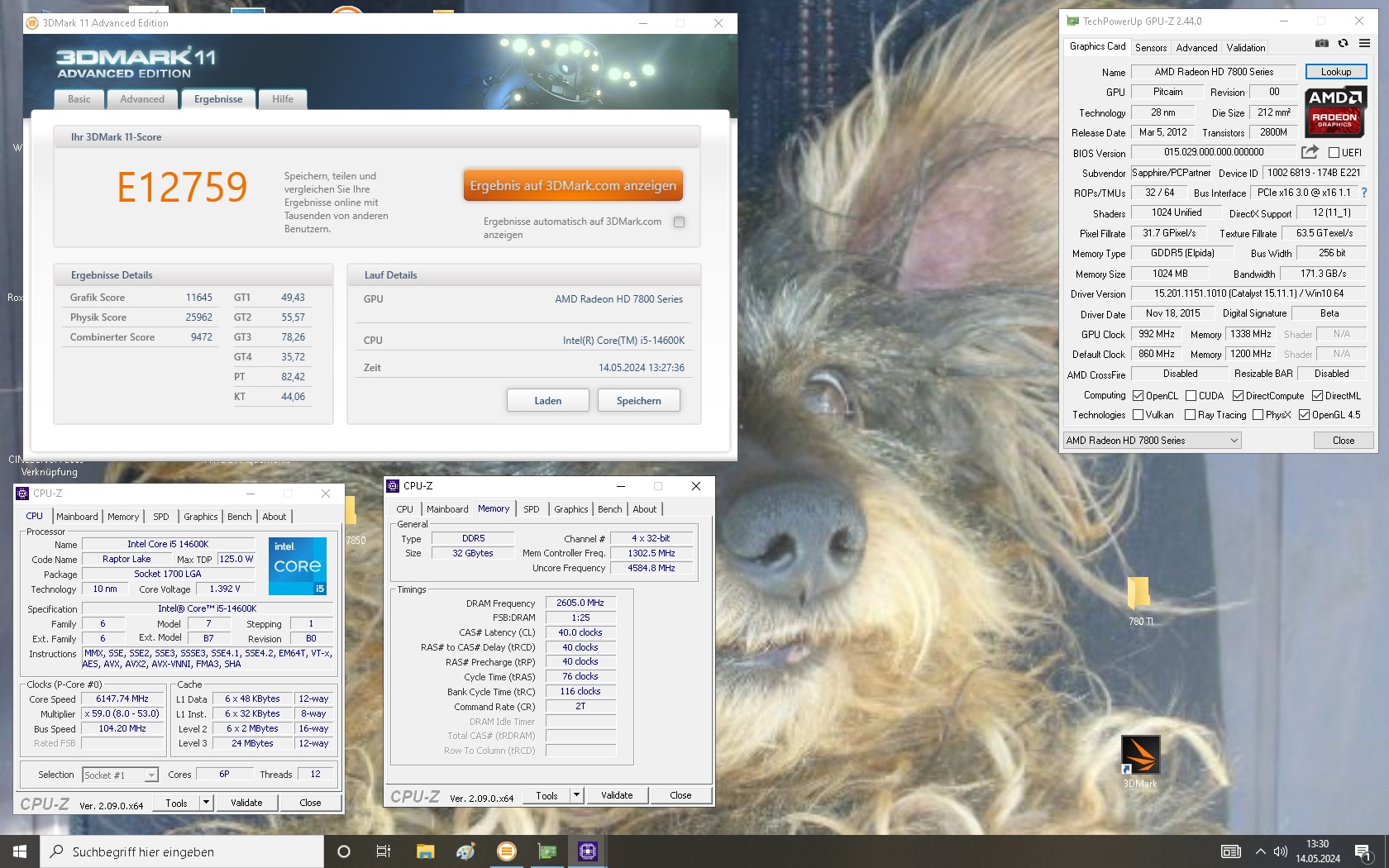The image size is (1389, 868).
Task: Click the GPU-Z title bar icon
Action: [1072, 21]
